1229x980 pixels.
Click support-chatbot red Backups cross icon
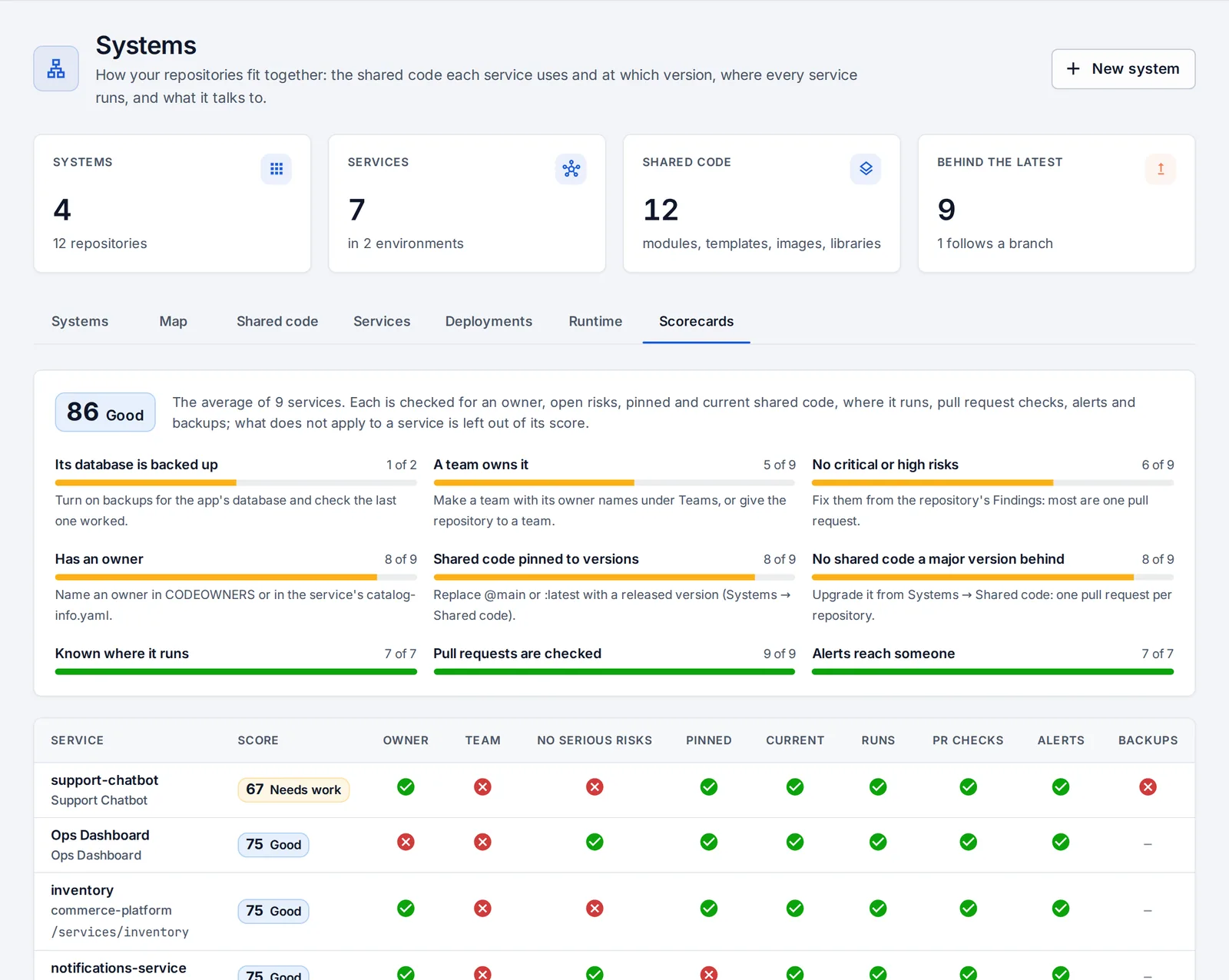click(1148, 786)
